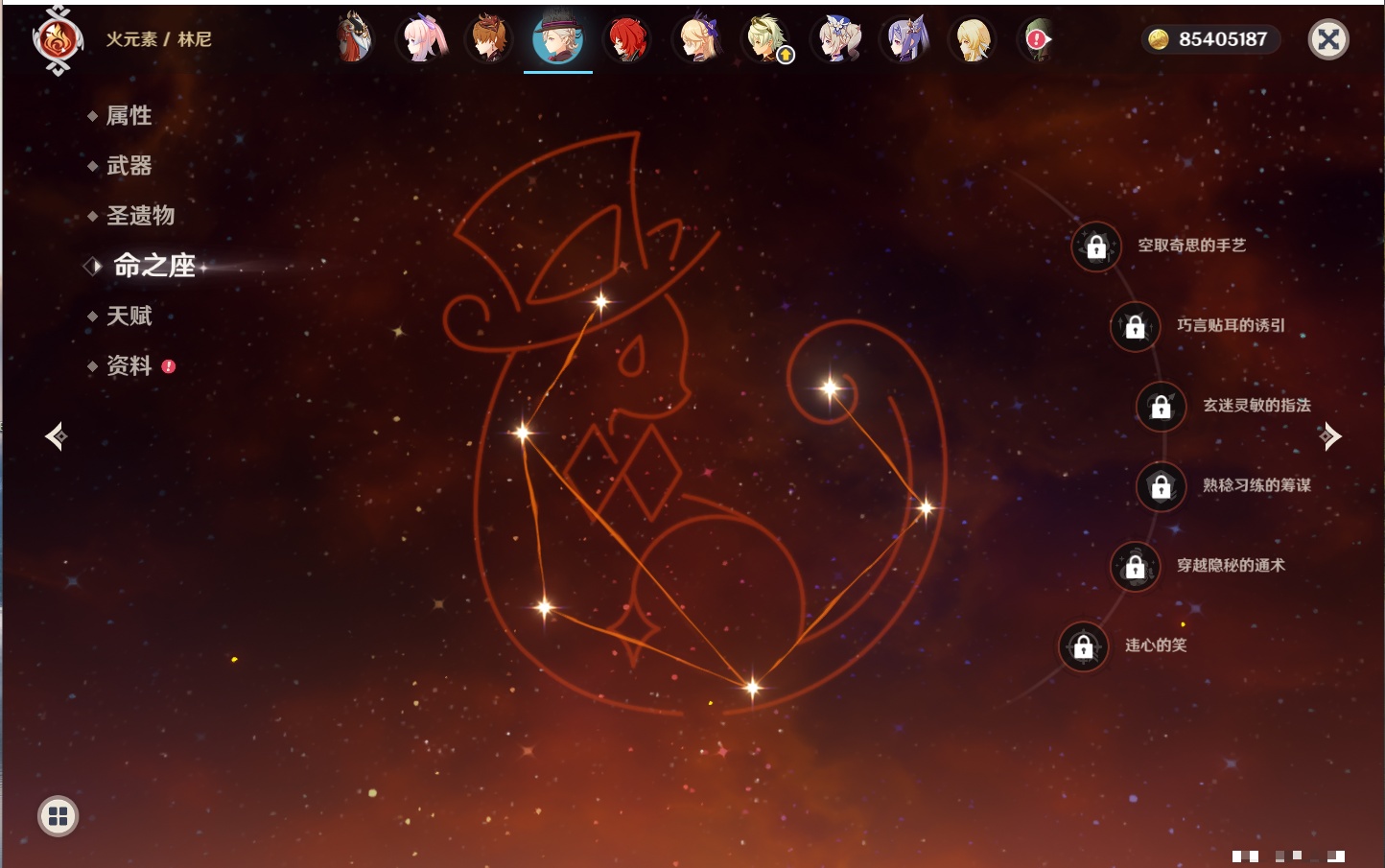This screenshot has height=868, width=1385.
Task: Open constellation label 穿越隐秘的通术
Action: (x=1231, y=566)
